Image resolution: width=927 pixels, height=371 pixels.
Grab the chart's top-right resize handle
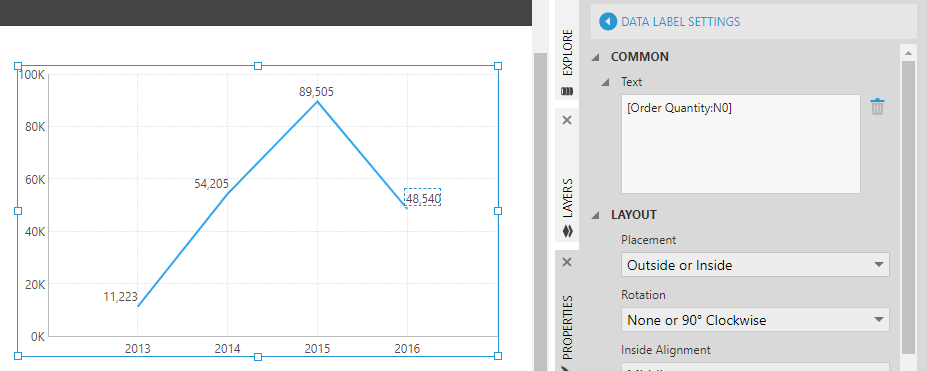click(x=498, y=66)
